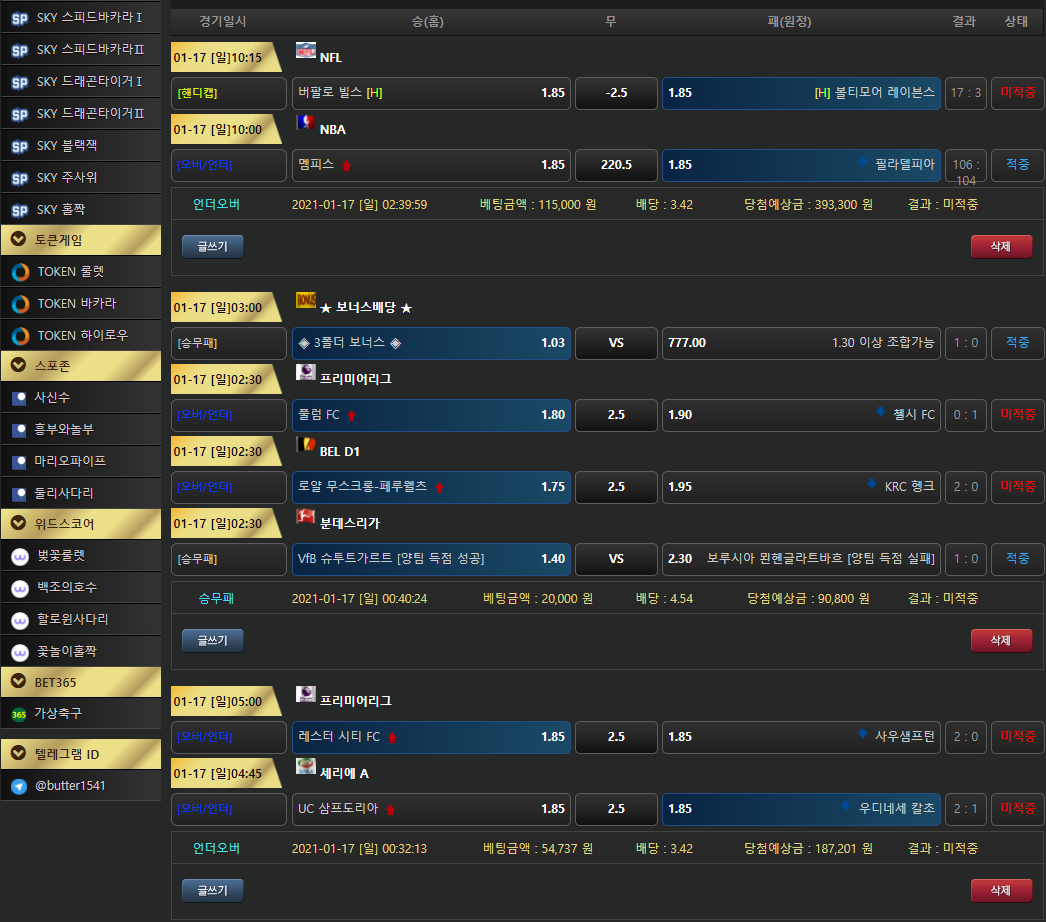Image resolution: width=1046 pixels, height=922 pixels.
Task: Delete the 54,737원 bet slip
Action: click(x=1001, y=890)
